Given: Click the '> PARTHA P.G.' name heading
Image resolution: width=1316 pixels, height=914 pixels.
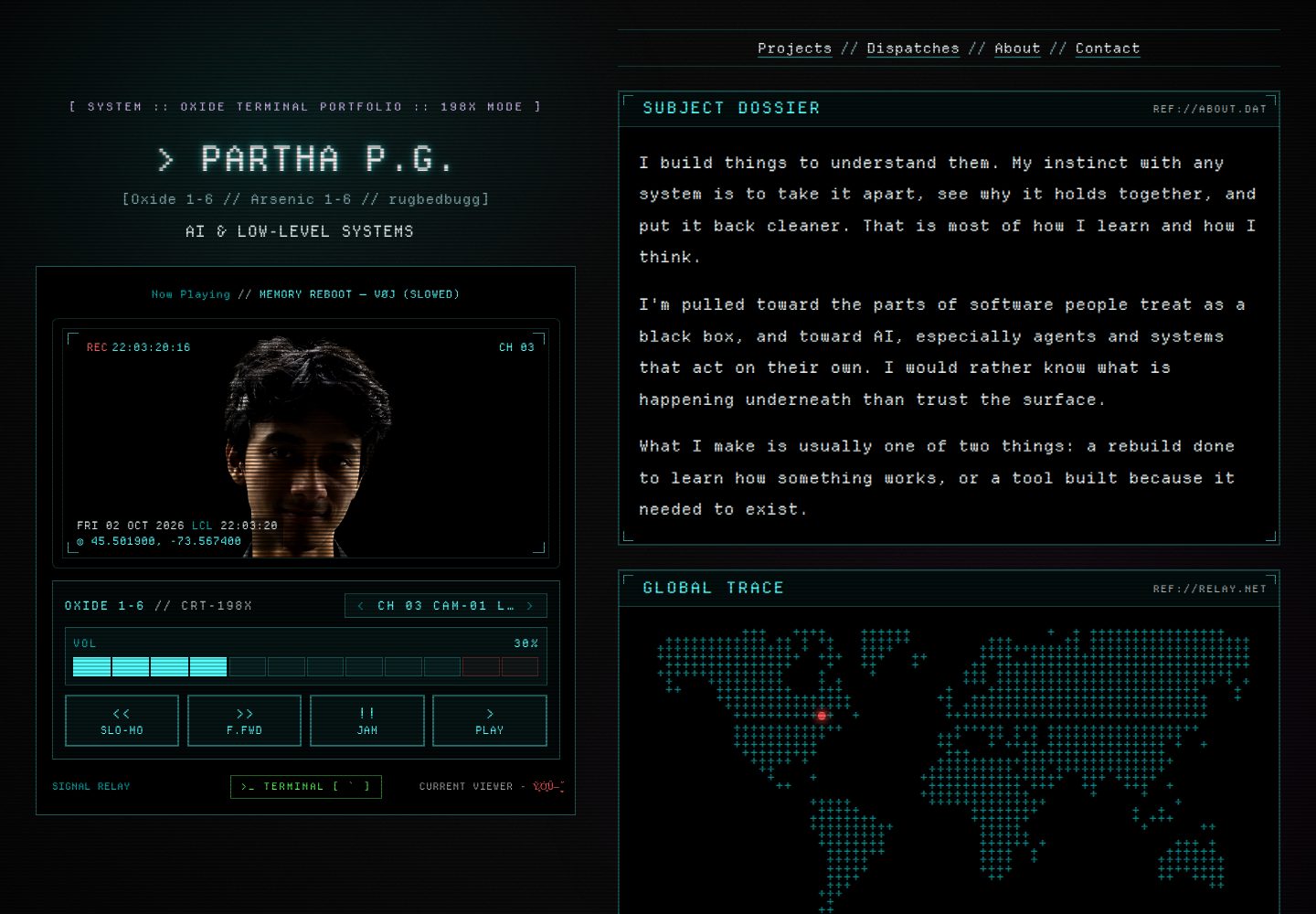Looking at the screenshot, I should [306, 159].
